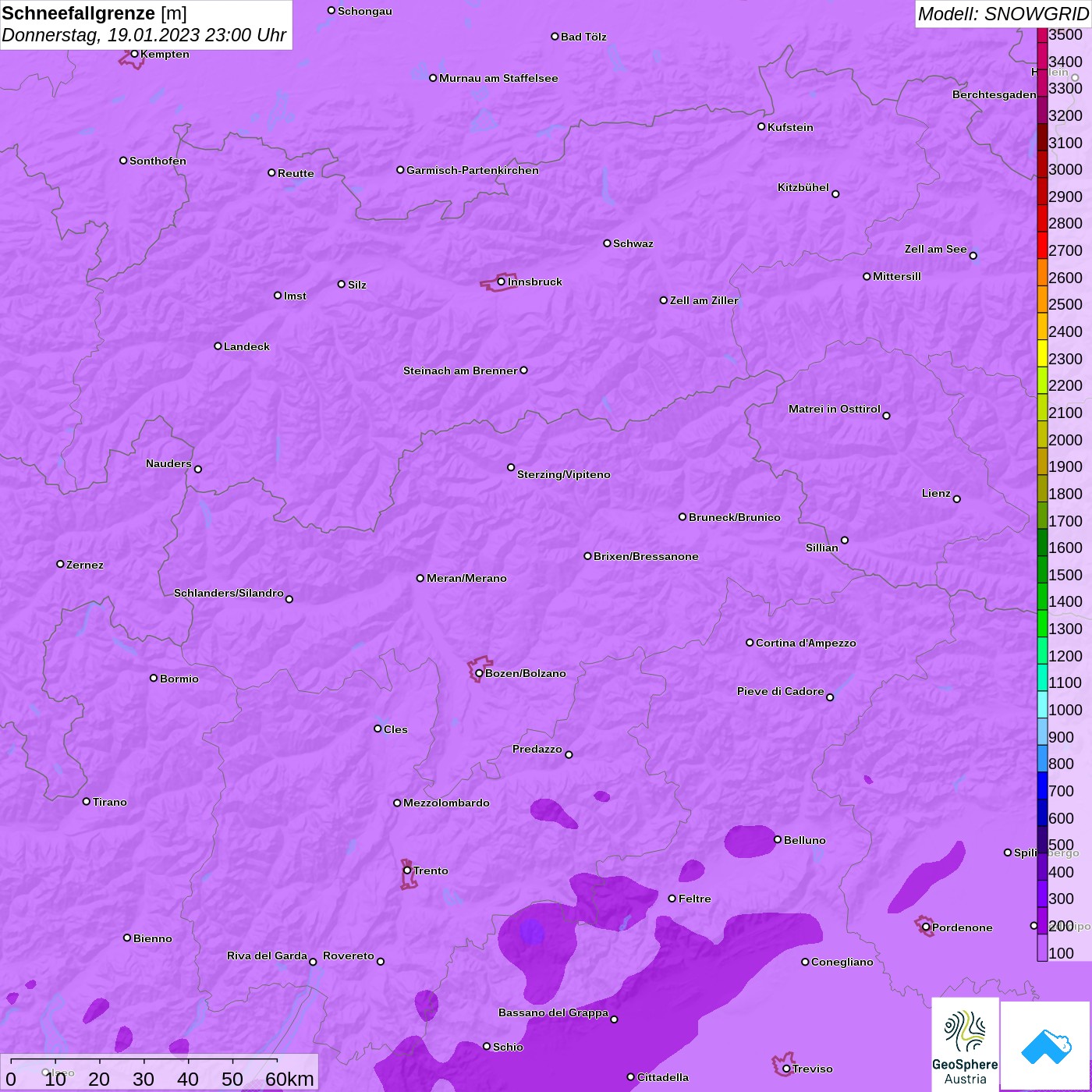Click the "Murnau am Staffelsee" label
Viewport: 1092px width, 1092px height.
pos(498,78)
